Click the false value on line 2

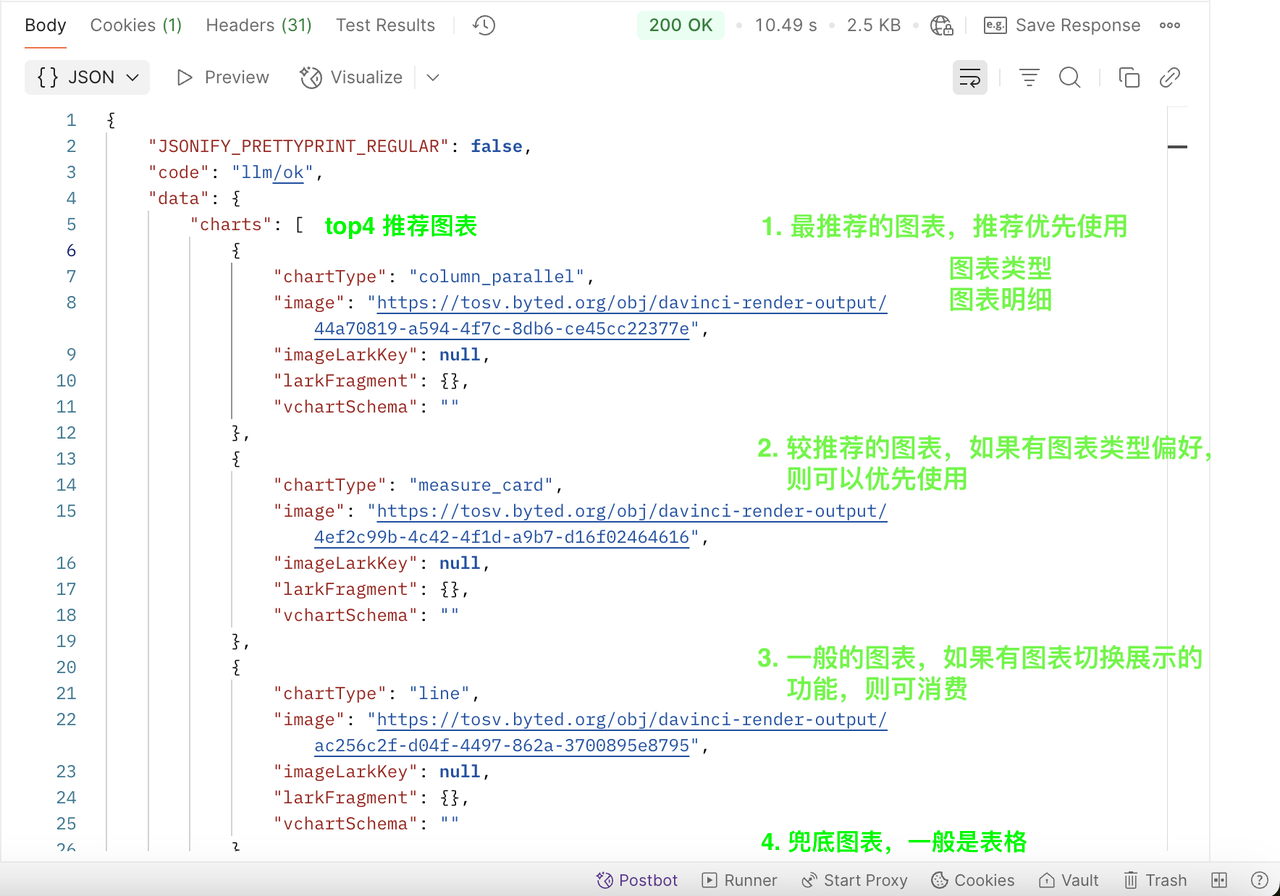pos(497,146)
